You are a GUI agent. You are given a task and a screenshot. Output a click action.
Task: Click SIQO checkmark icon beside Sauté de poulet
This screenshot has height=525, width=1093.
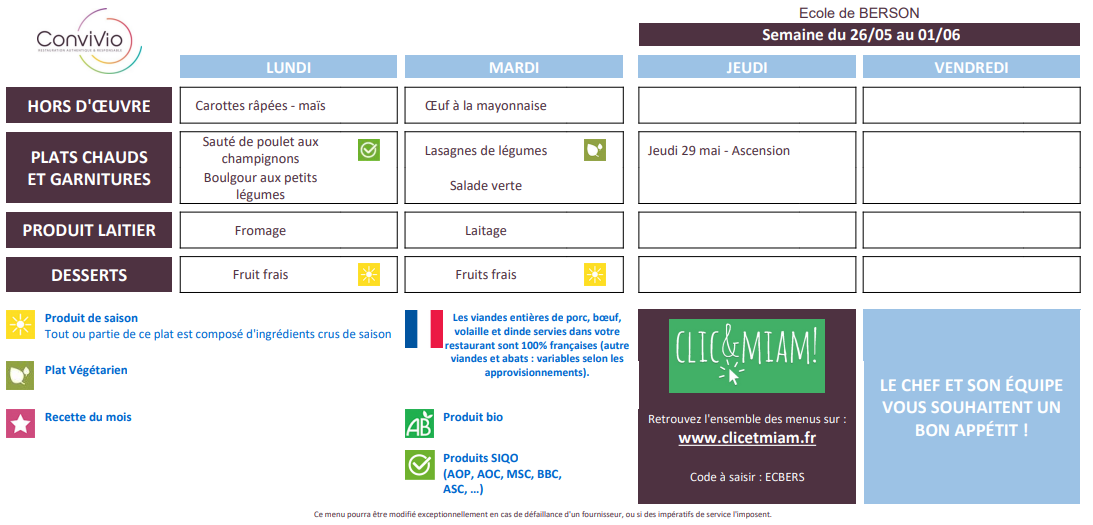click(369, 150)
